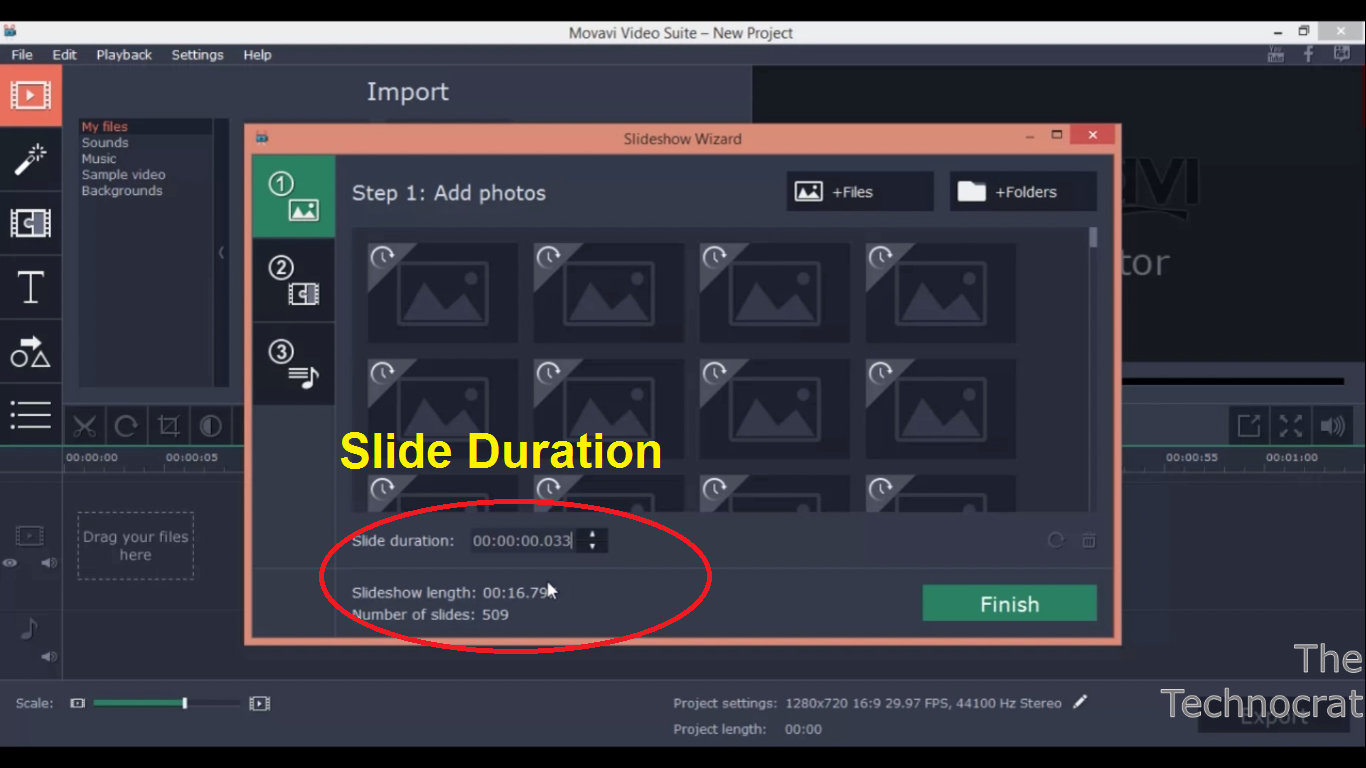1366x768 pixels.
Task: Click the rotate clip icon in the timeline toolbar
Action: (x=126, y=425)
